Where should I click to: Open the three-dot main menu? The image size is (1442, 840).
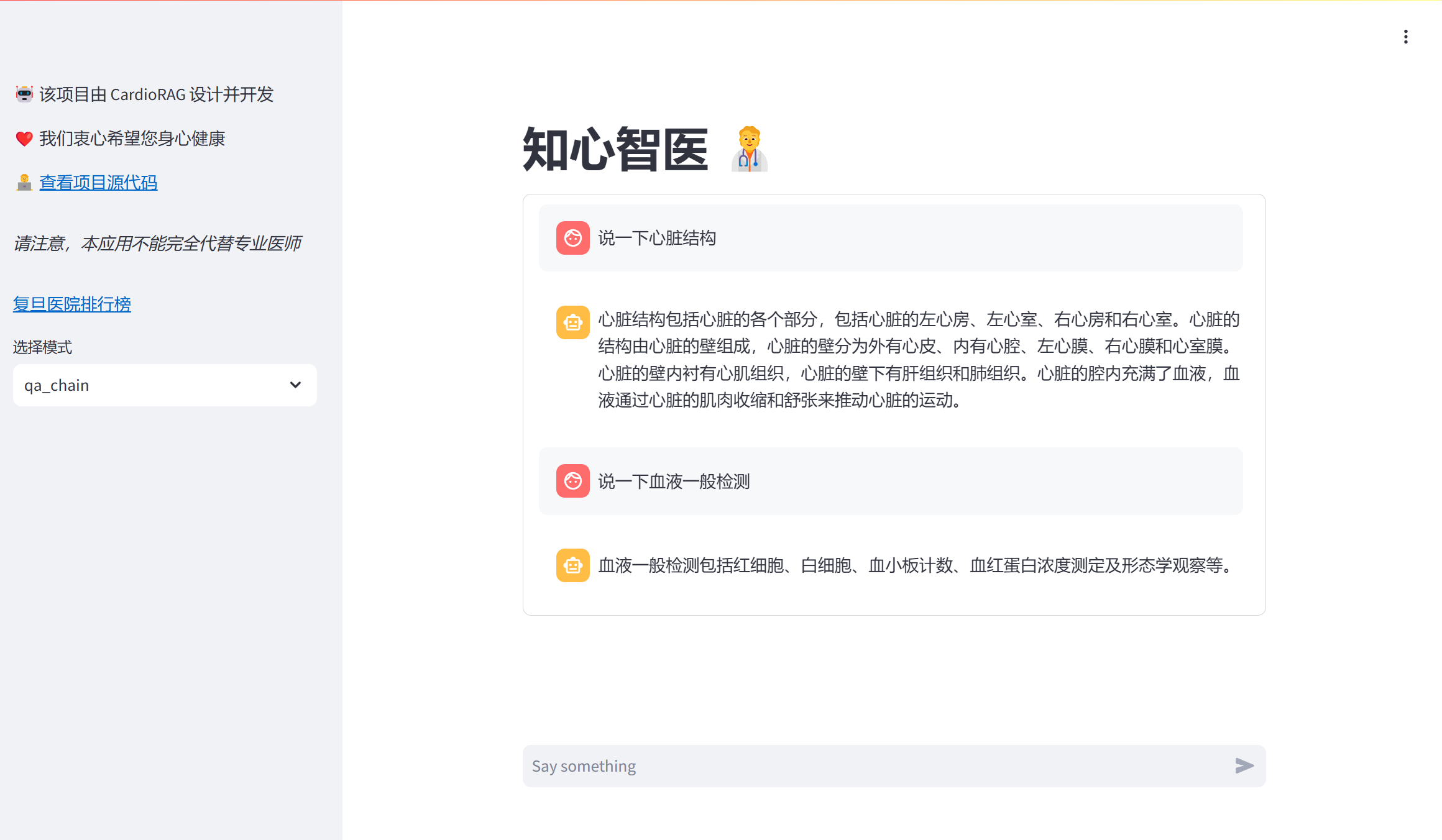[x=1405, y=37]
